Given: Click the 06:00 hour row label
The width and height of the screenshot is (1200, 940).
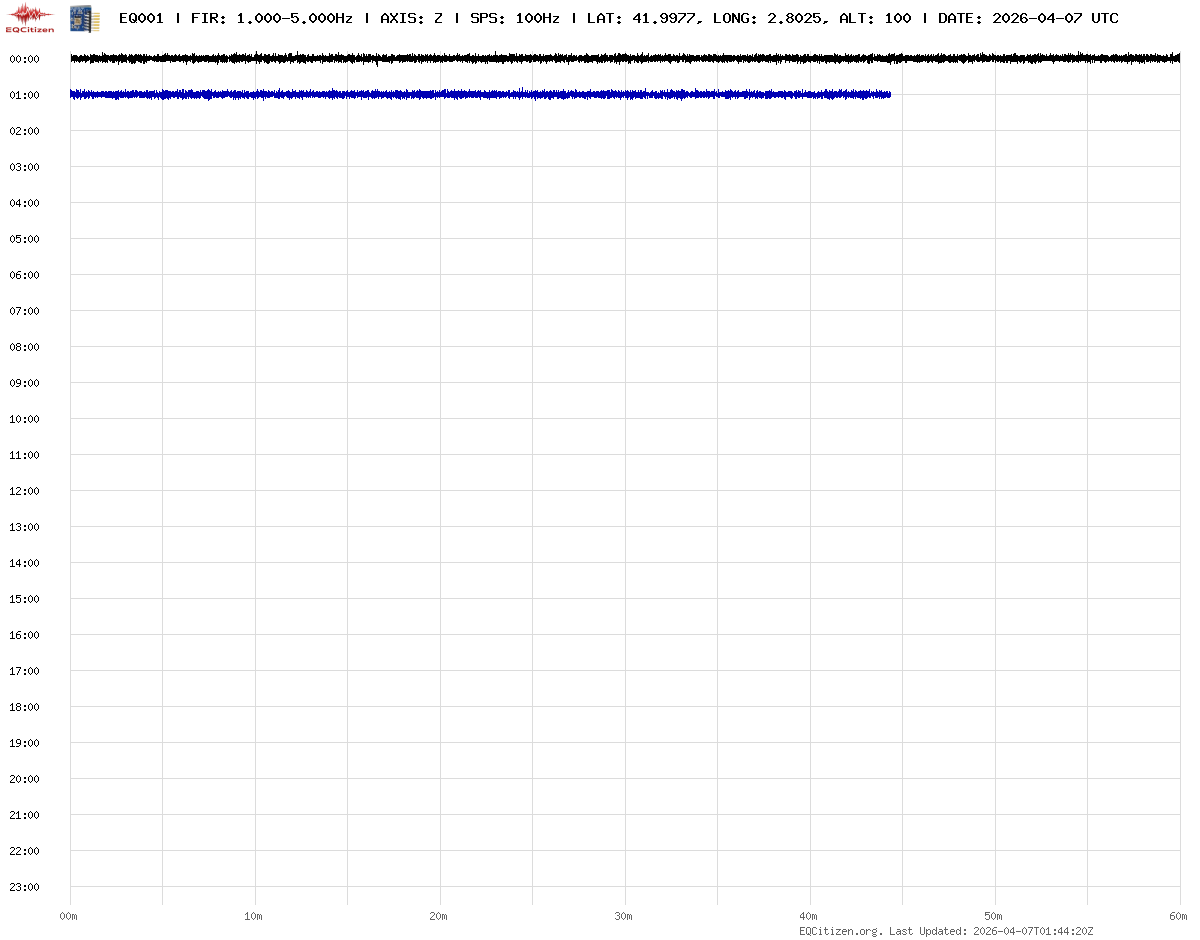Looking at the screenshot, I should pos(24,275).
